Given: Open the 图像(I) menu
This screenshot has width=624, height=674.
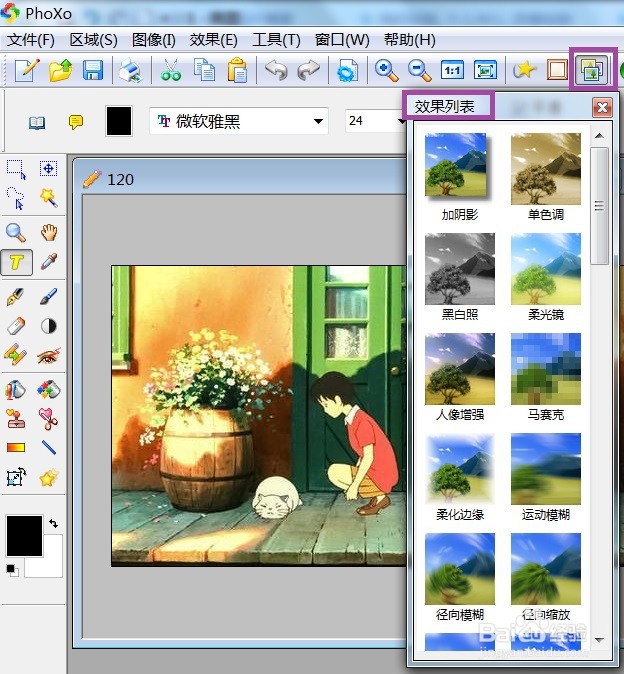Looking at the screenshot, I should [x=153, y=40].
